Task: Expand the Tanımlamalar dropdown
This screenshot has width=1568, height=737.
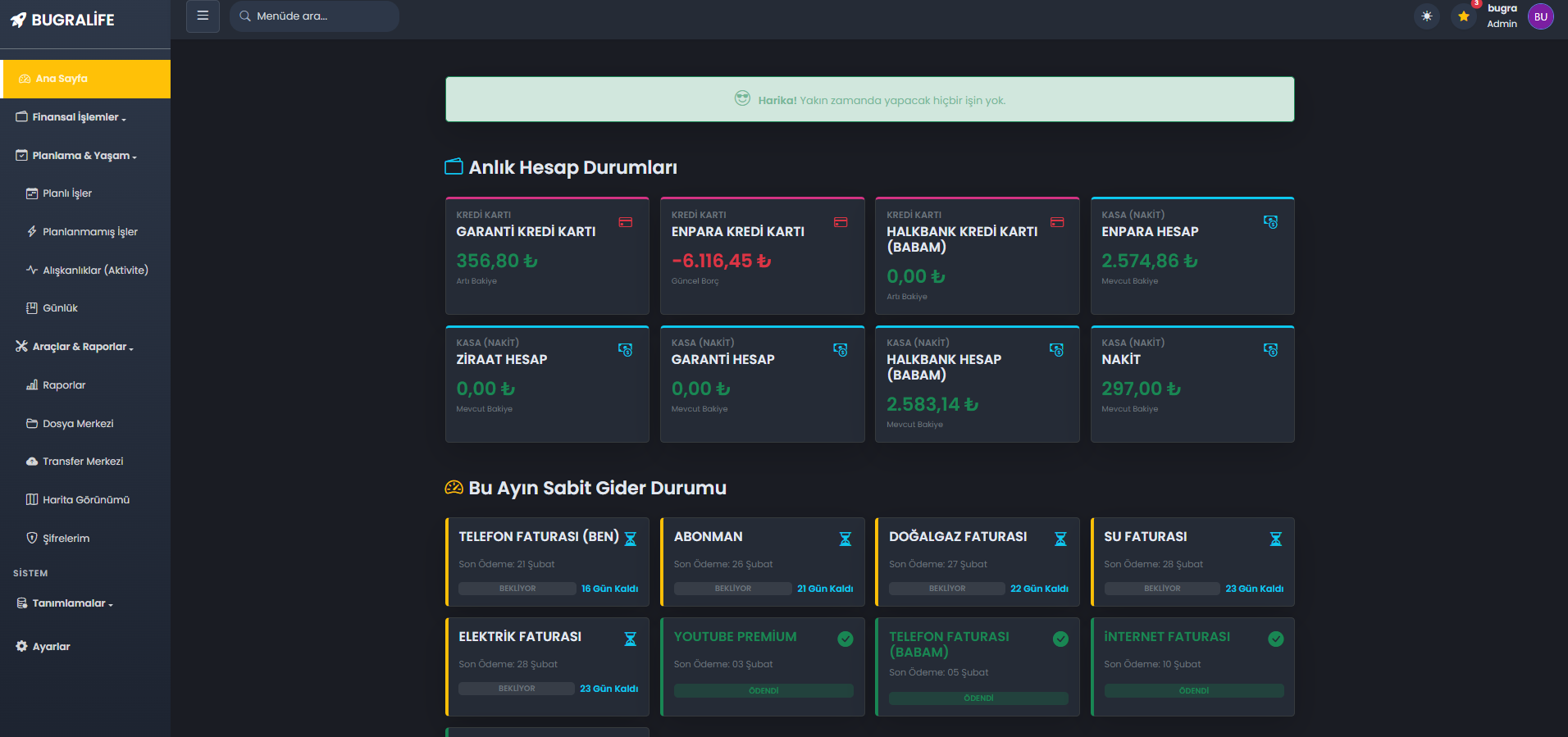Action: pos(71,603)
